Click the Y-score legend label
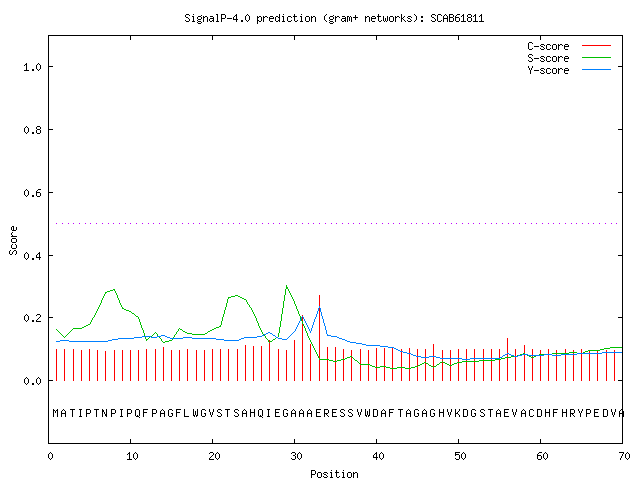This screenshot has height=480, width=640. tap(548, 70)
